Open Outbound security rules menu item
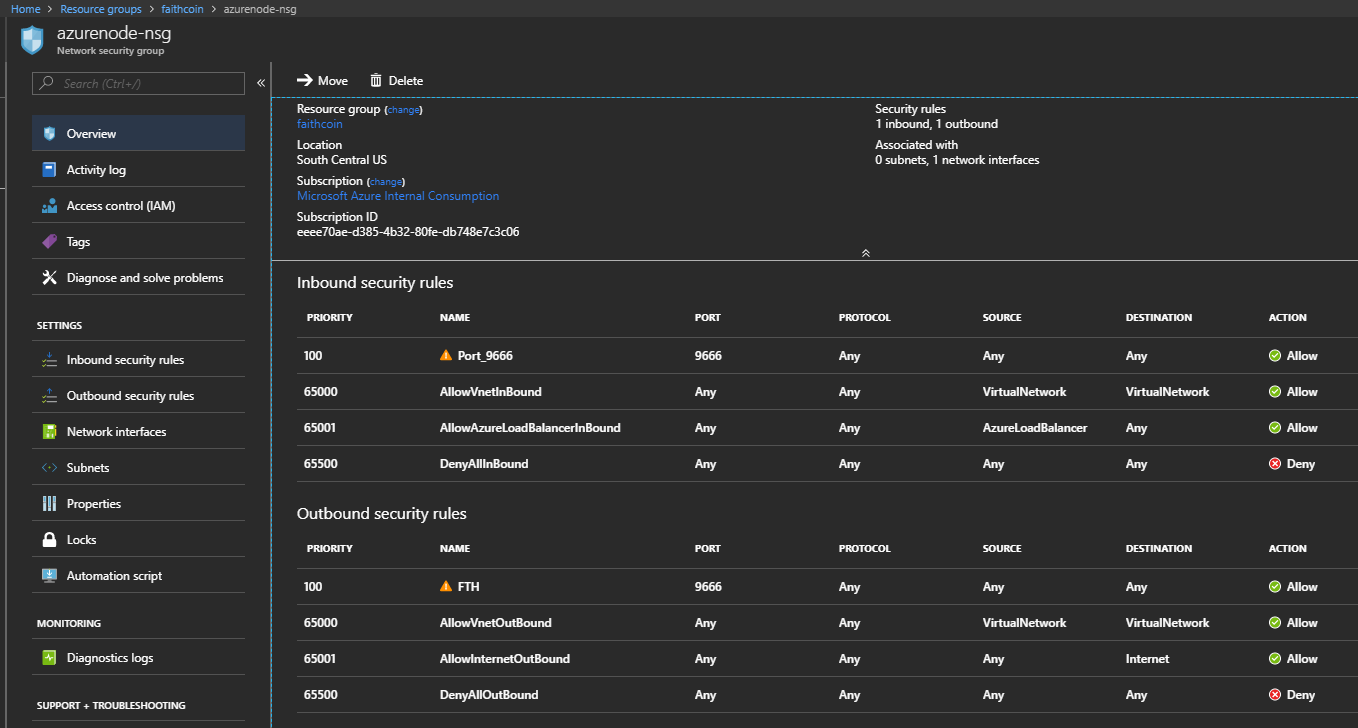This screenshot has height=728, width=1358. point(130,396)
